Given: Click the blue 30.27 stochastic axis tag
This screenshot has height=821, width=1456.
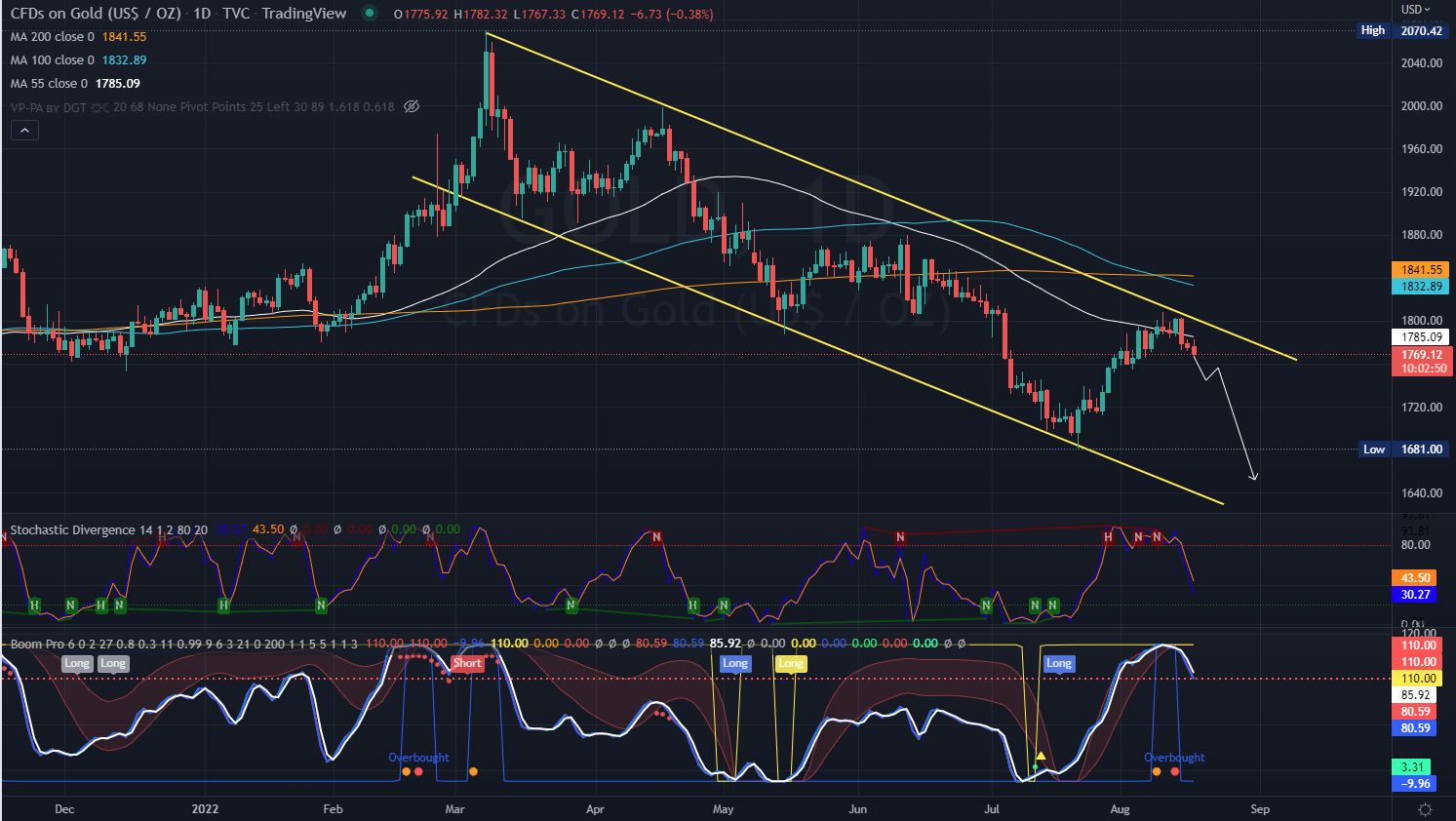Looking at the screenshot, I should pos(1415,595).
